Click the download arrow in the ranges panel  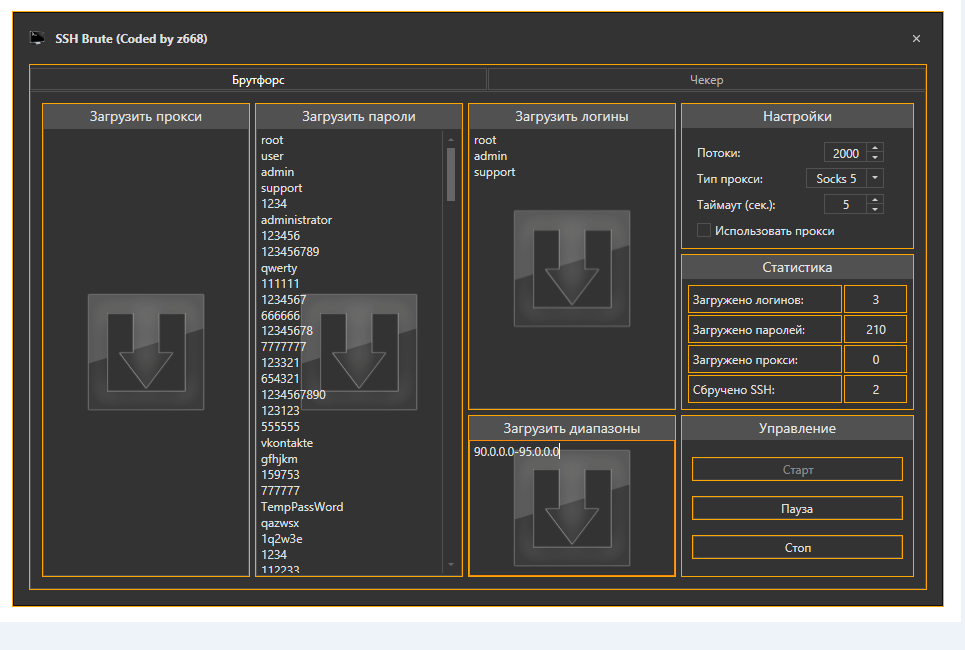572,510
